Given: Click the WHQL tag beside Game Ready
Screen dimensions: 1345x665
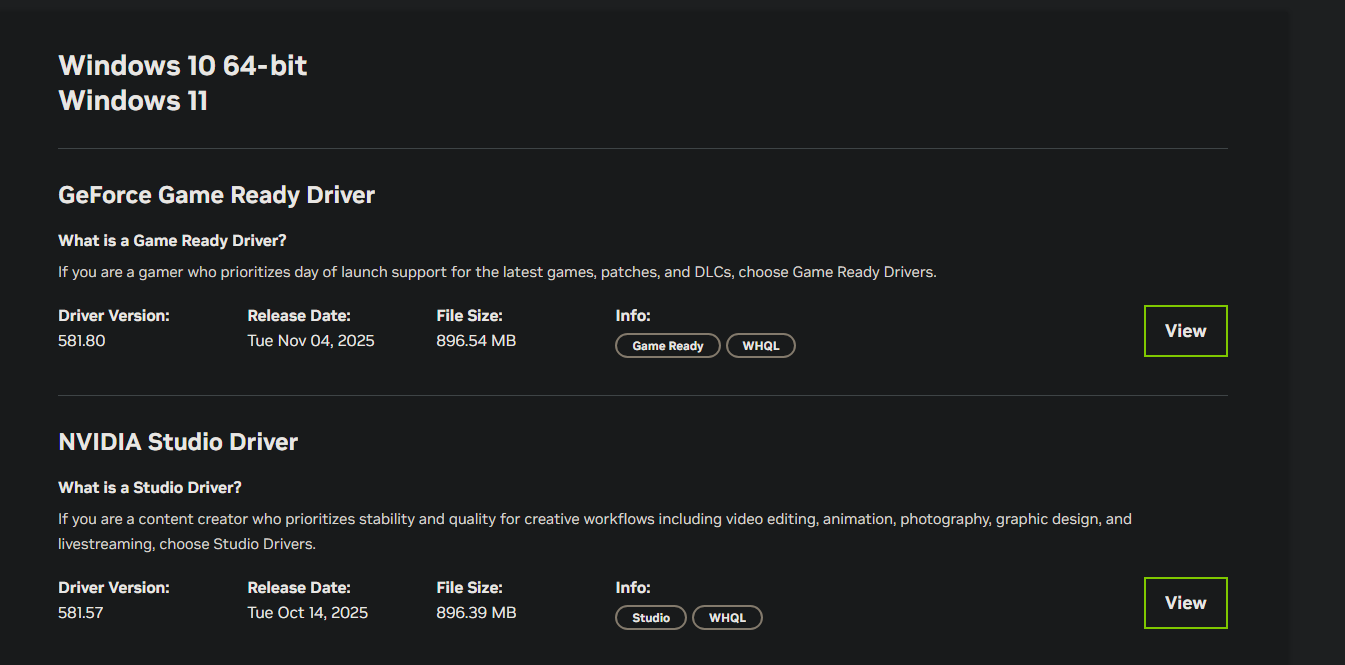Looking at the screenshot, I should 761,346.
